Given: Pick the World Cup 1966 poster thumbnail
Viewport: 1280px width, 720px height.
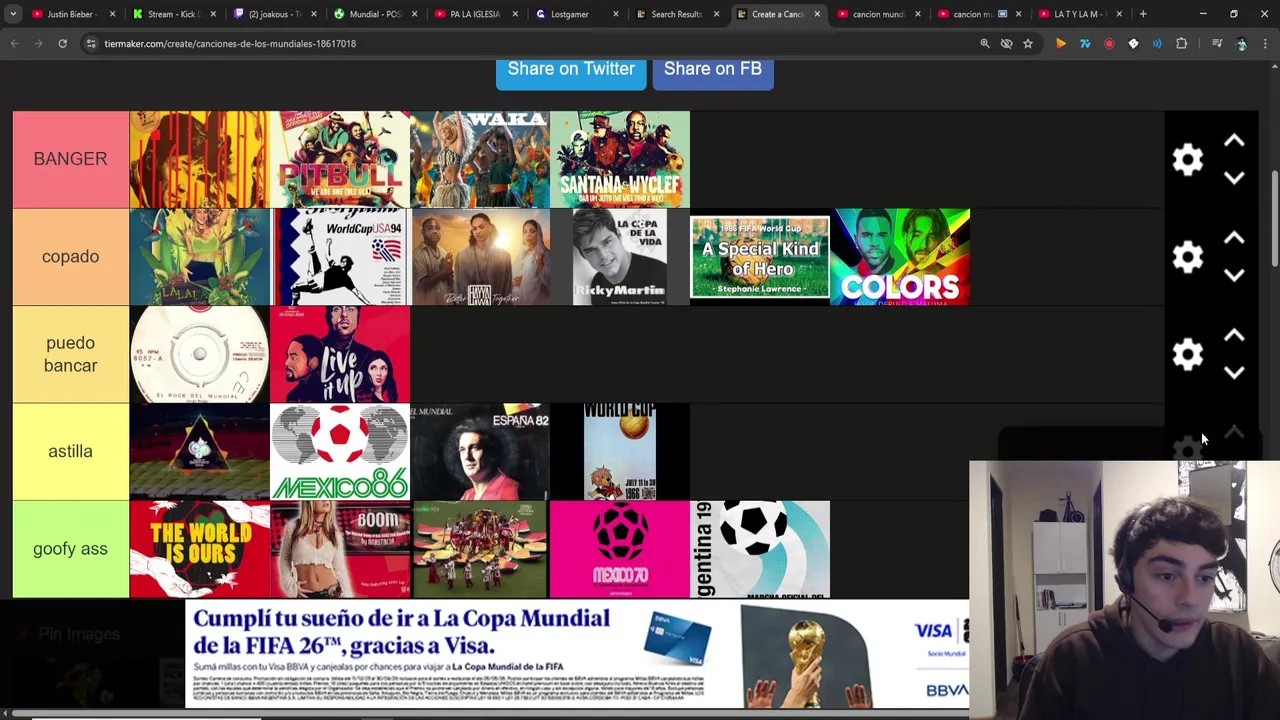Looking at the screenshot, I should (x=620, y=451).
